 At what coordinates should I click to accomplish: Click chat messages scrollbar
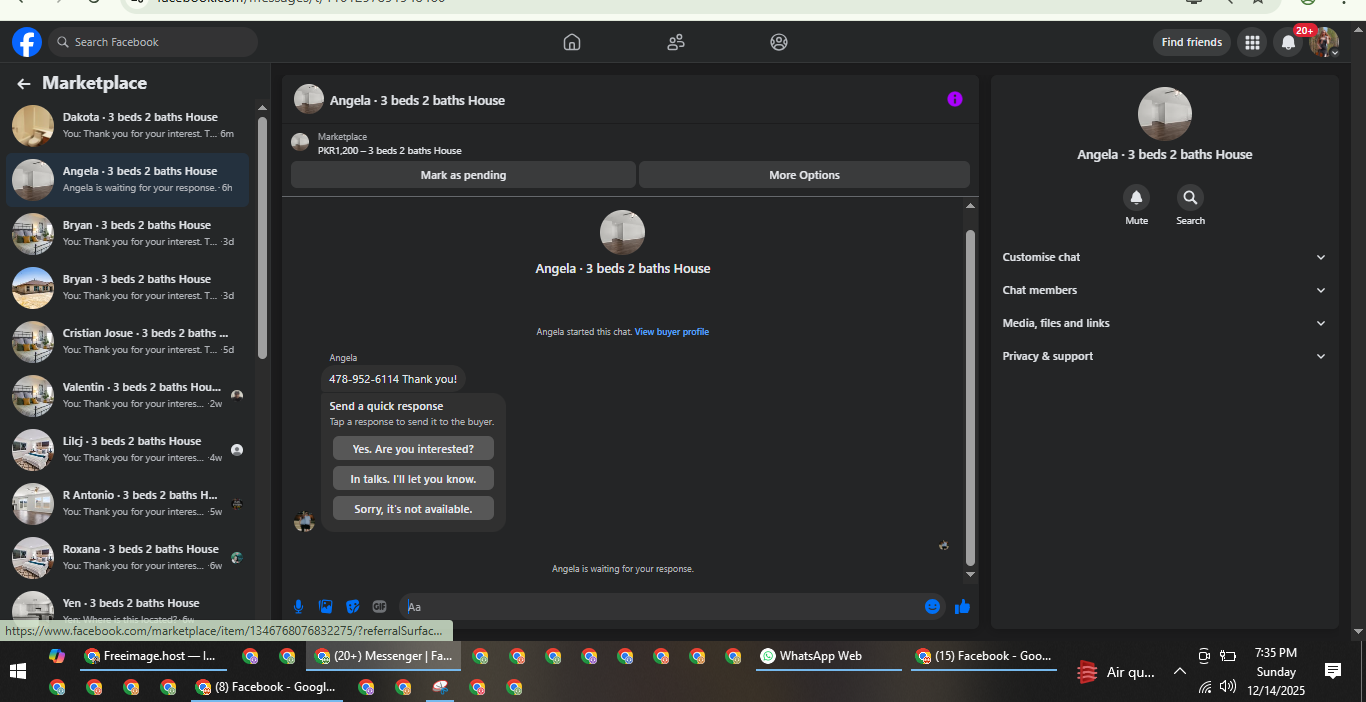970,398
